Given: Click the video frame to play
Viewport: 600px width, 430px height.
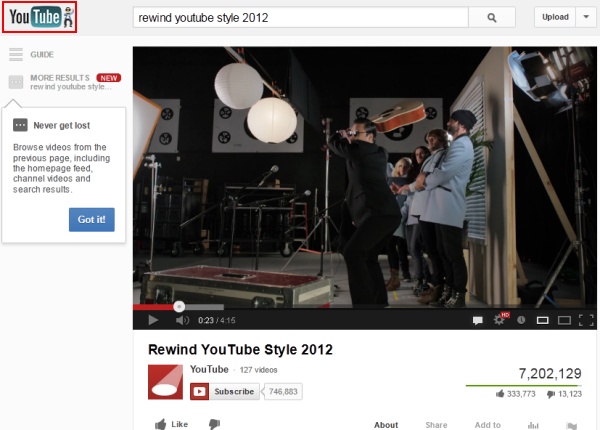Looking at the screenshot, I should click(365, 176).
